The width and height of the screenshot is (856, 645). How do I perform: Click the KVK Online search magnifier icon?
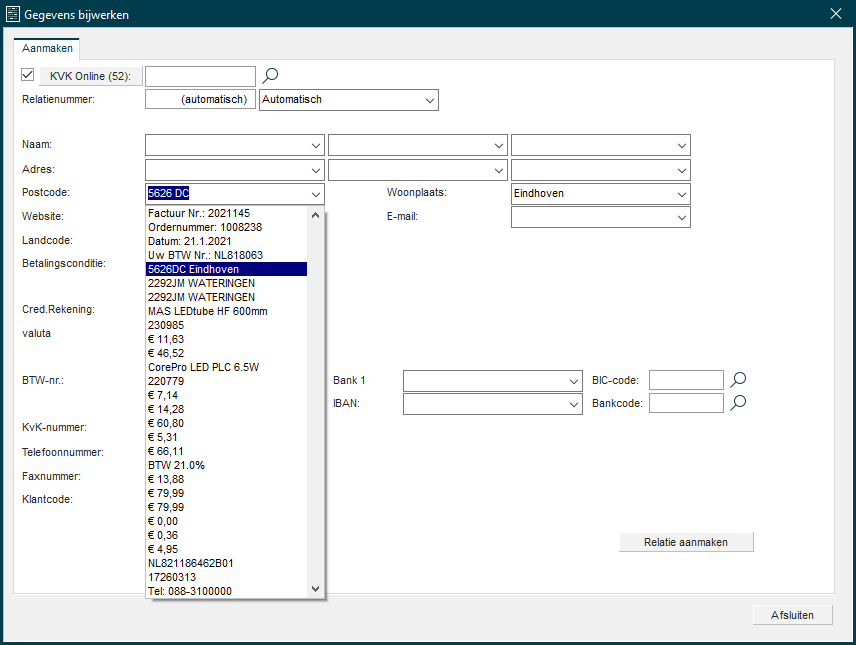pyautogui.click(x=270, y=75)
